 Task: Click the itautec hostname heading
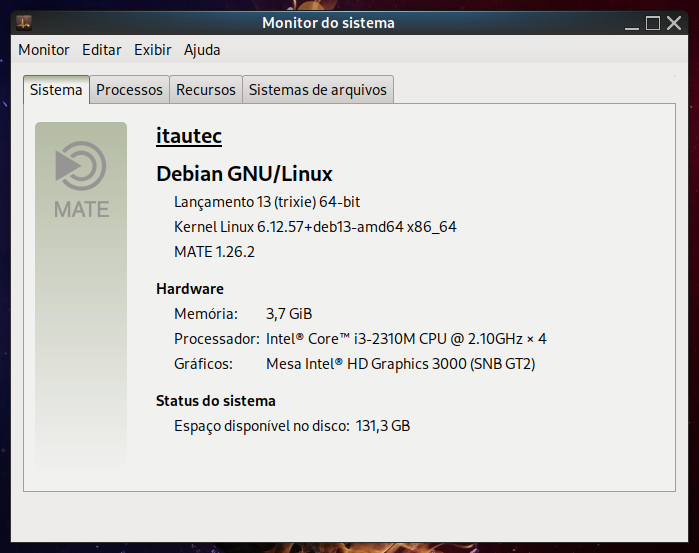click(189, 136)
